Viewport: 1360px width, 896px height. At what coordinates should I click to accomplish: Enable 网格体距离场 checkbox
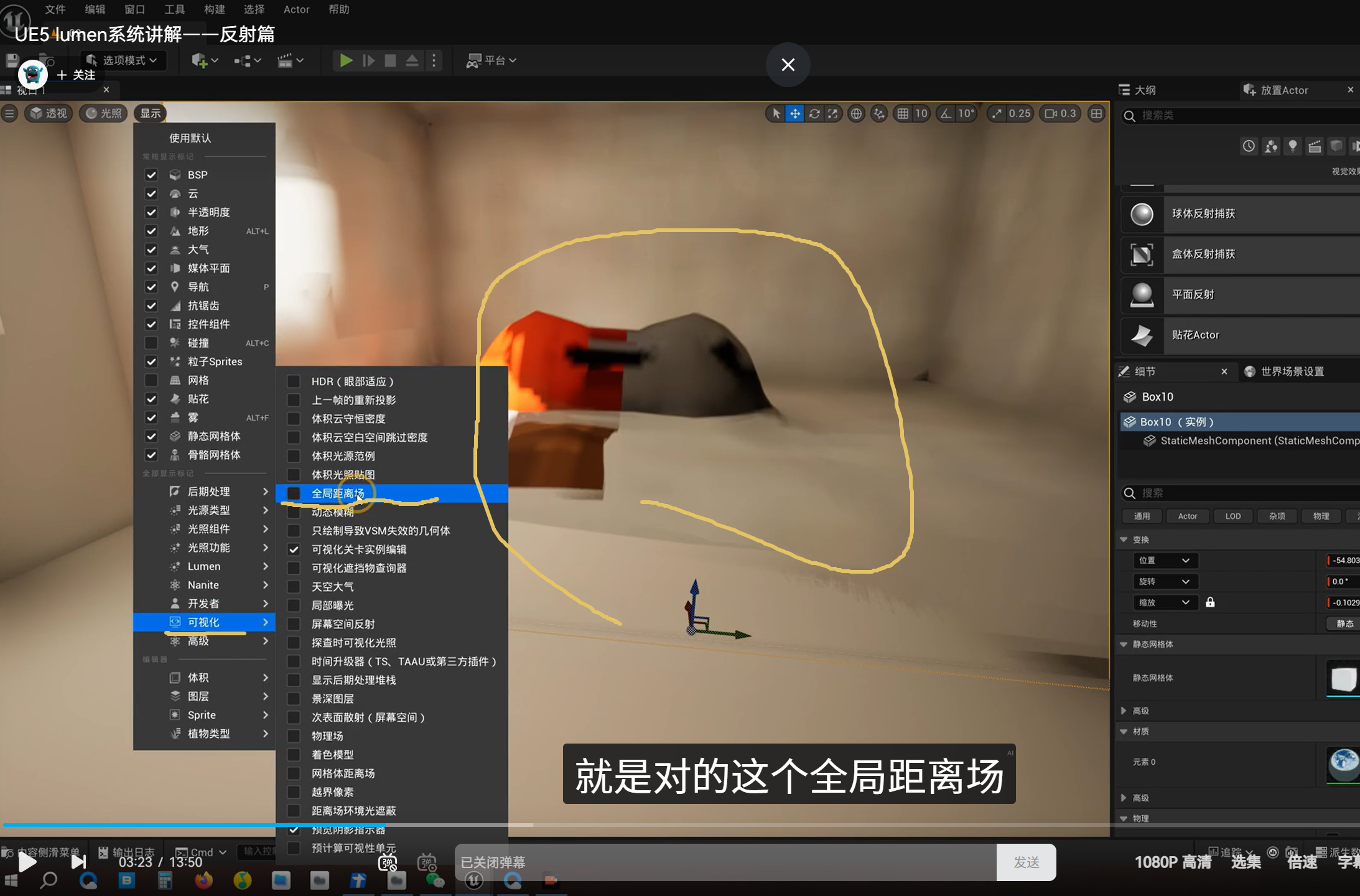[294, 773]
